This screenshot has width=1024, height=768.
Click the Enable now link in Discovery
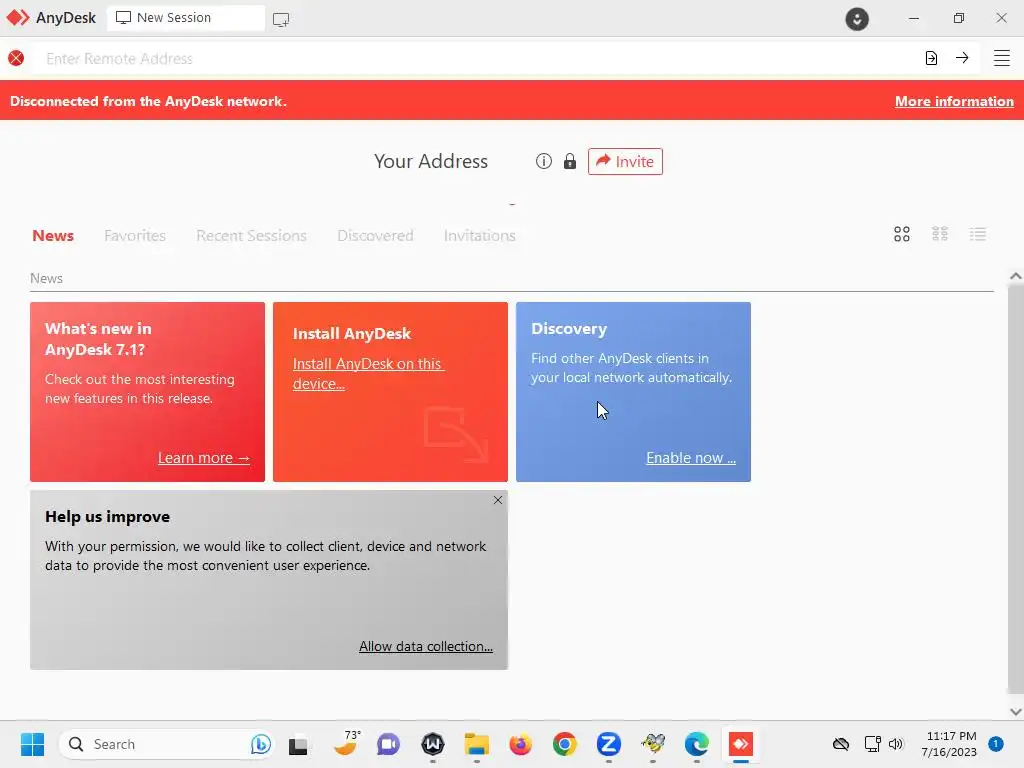[x=691, y=458]
